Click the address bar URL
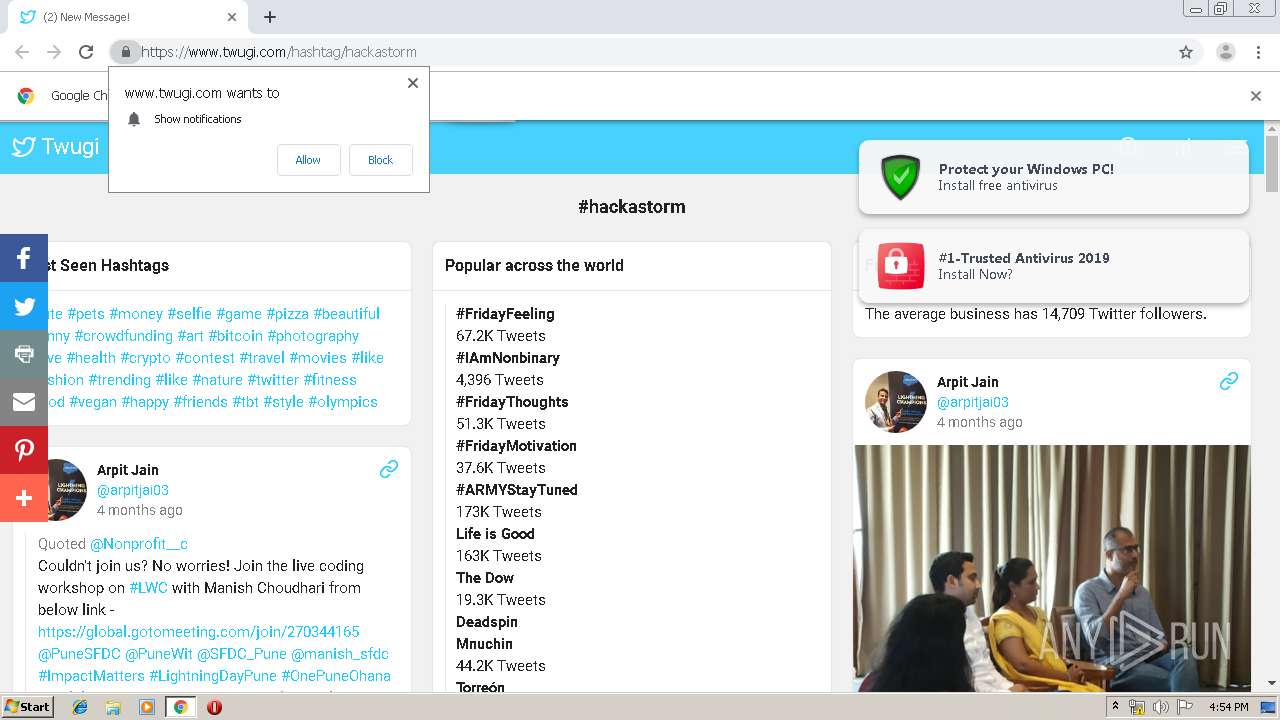Image resolution: width=1280 pixels, height=720 pixels. (x=279, y=52)
